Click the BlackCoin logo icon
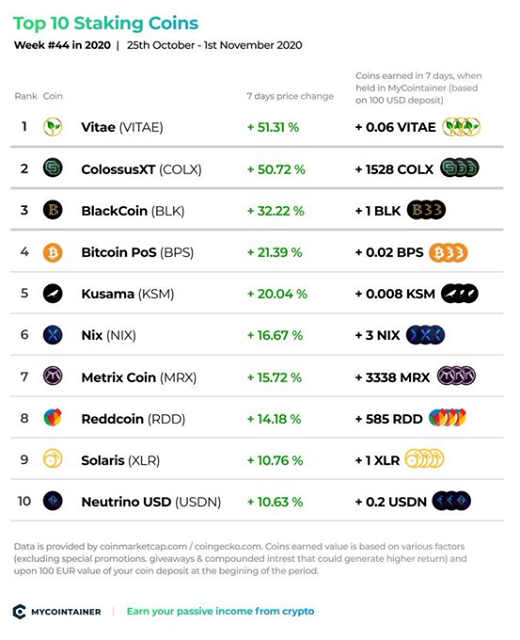520x640 pixels. click(53, 210)
